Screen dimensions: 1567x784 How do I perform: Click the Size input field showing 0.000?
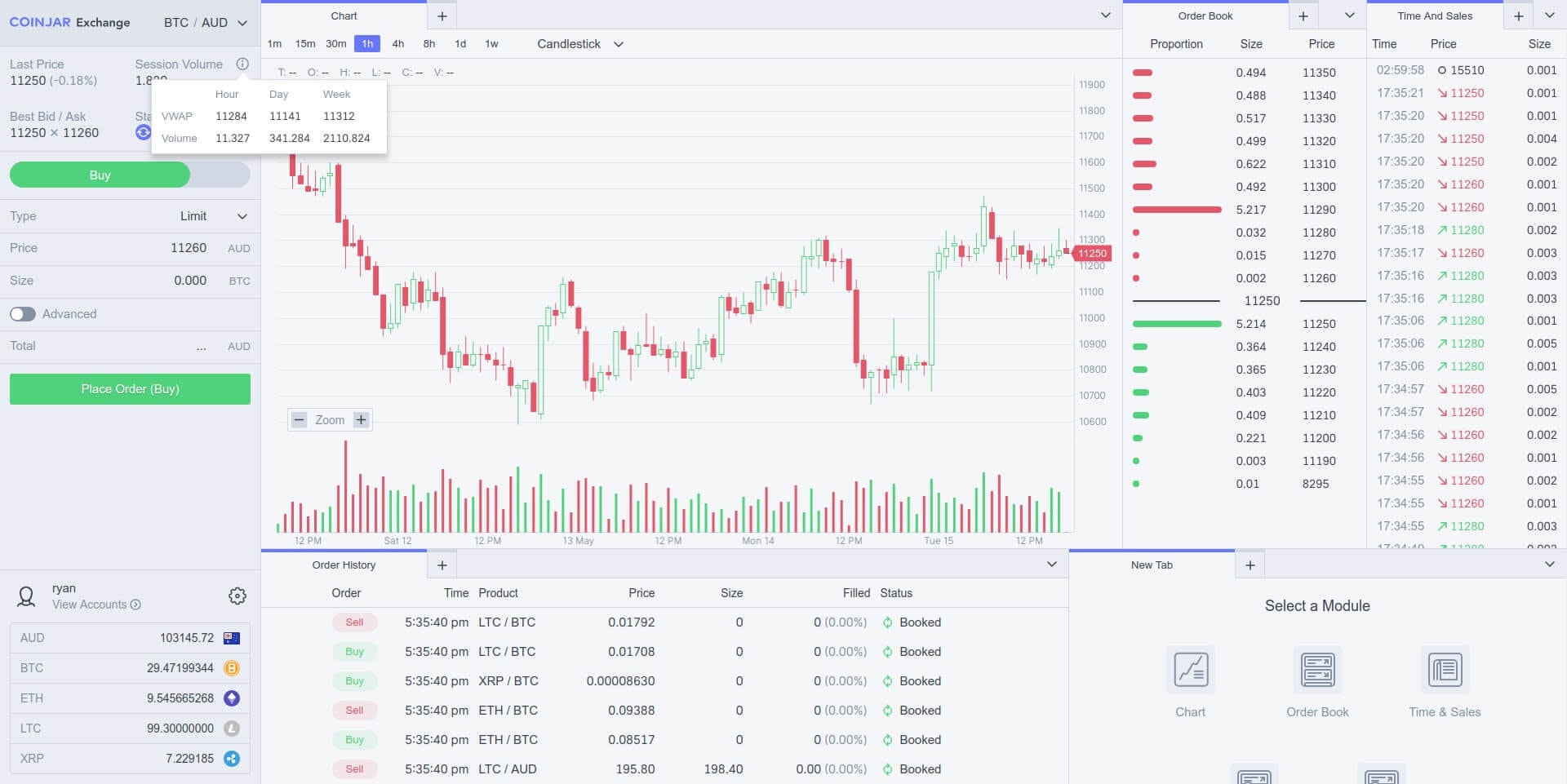coord(131,281)
